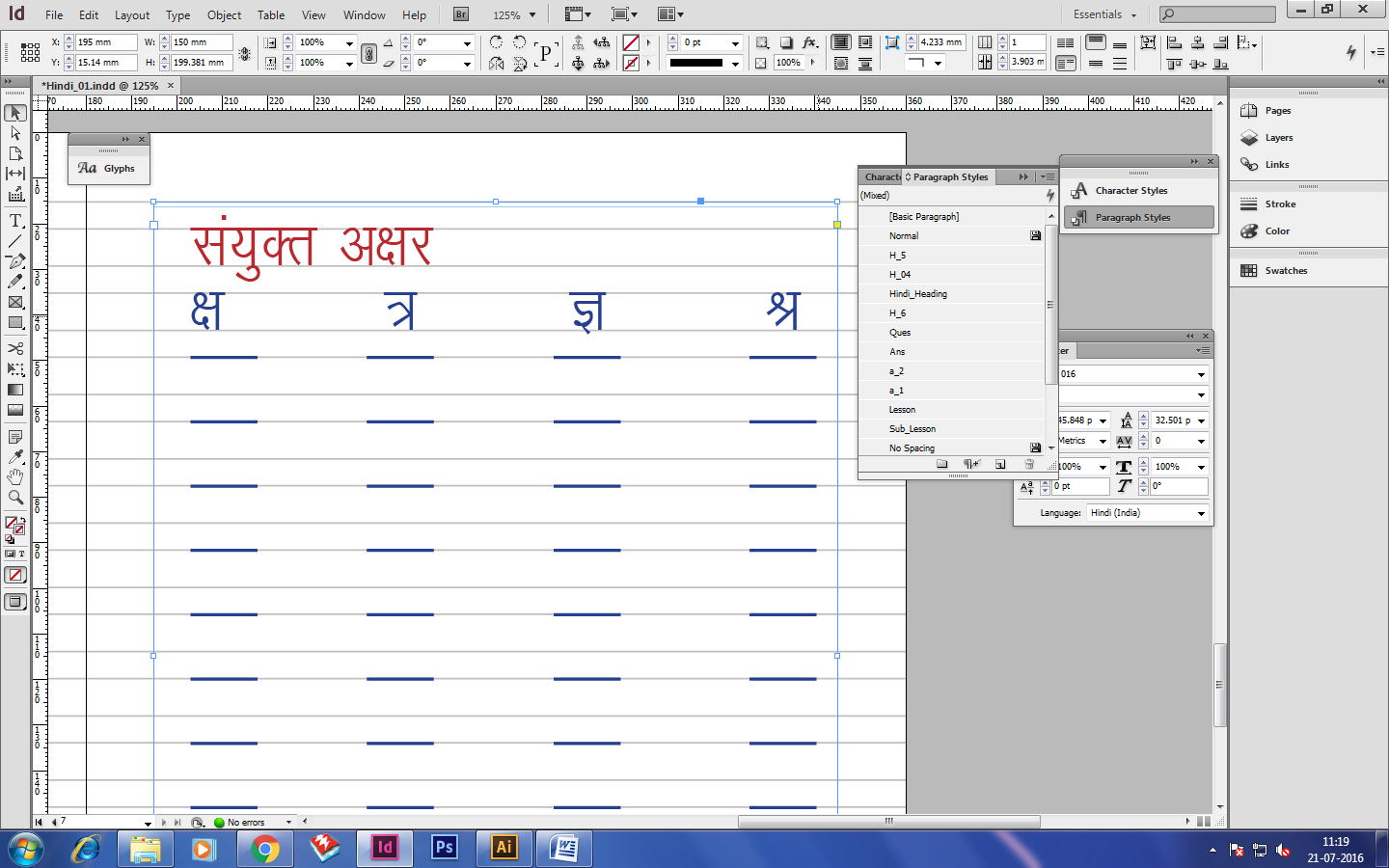Select the Gap tool
Viewport: 1389px width, 868px height.
coord(15,174)
